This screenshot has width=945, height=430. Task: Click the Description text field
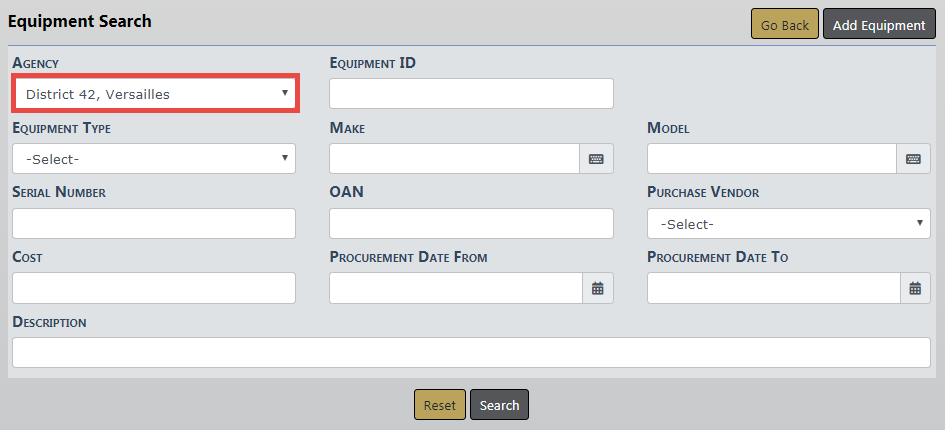tap(471, 353)
